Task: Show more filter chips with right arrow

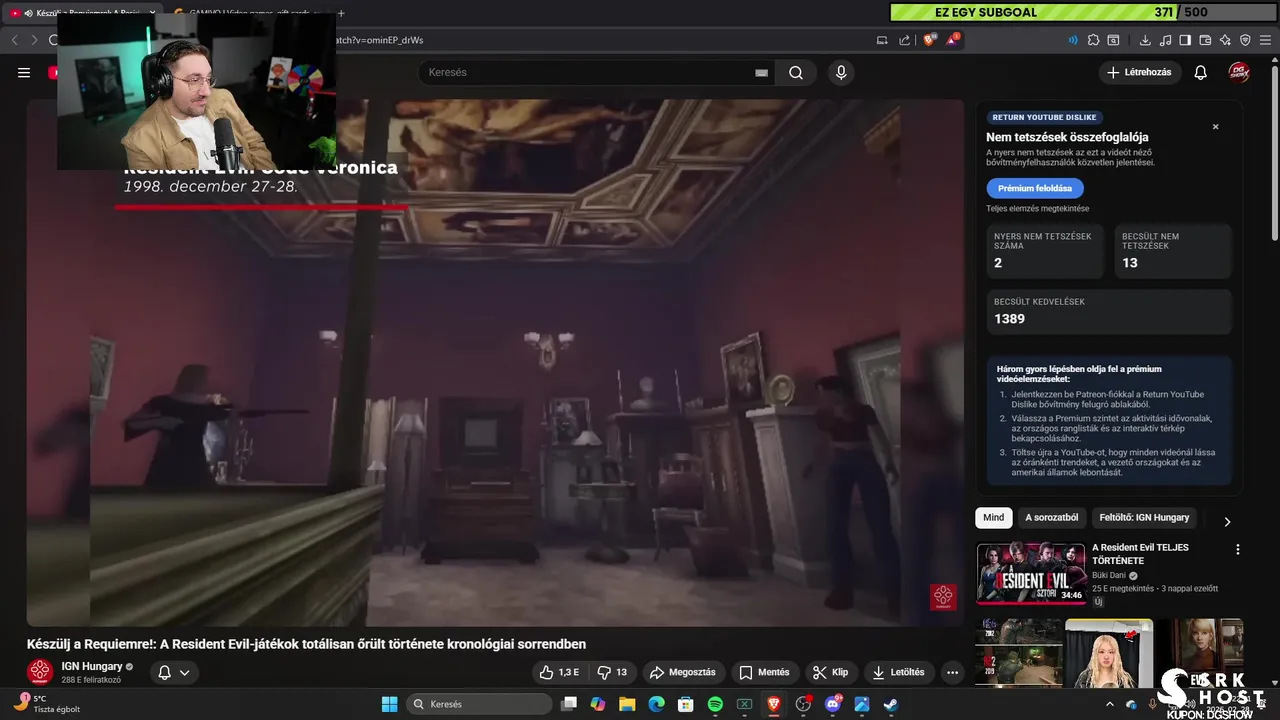Action: (1227, 521)
